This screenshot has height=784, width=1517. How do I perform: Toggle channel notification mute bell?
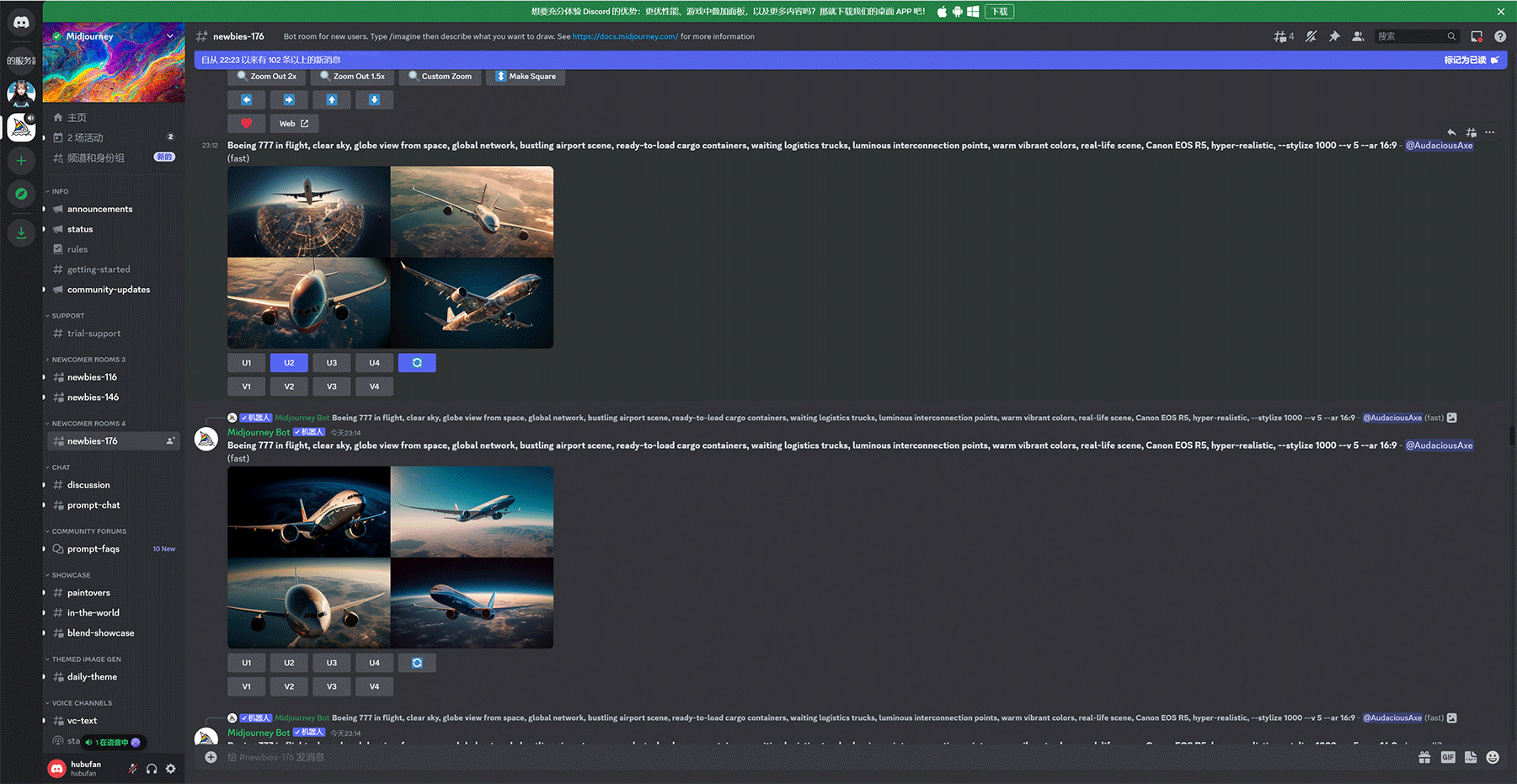(1311, 36)
